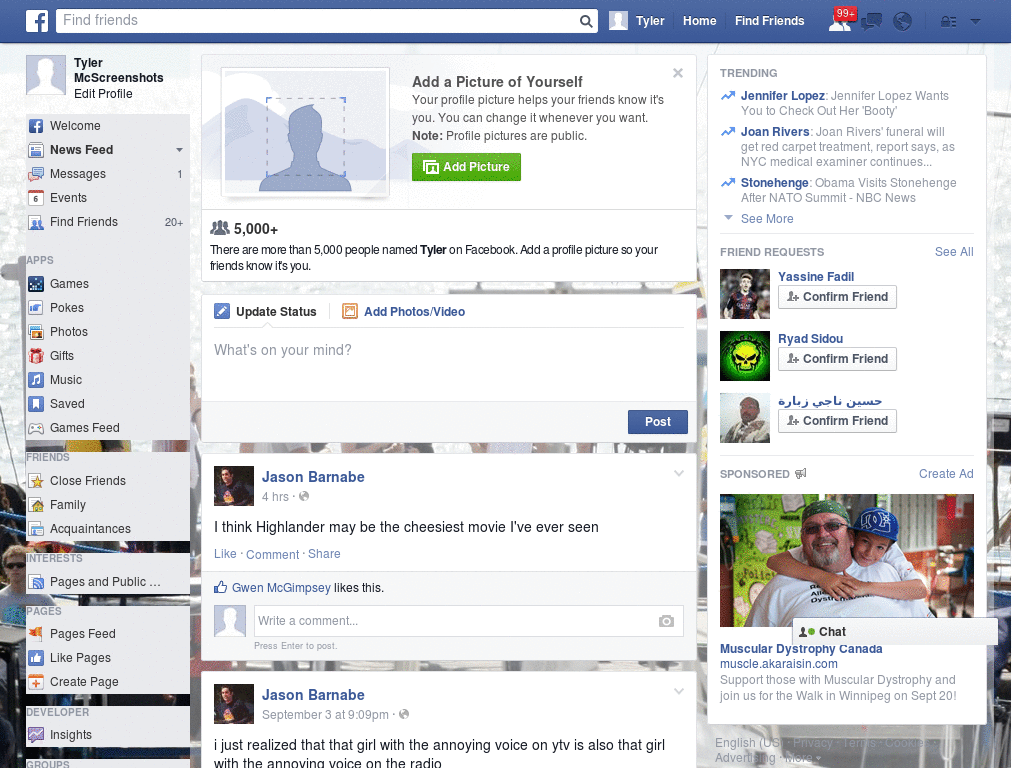
Task: Switch to Add Photos/Video tab
Action: tap(404, 312)
